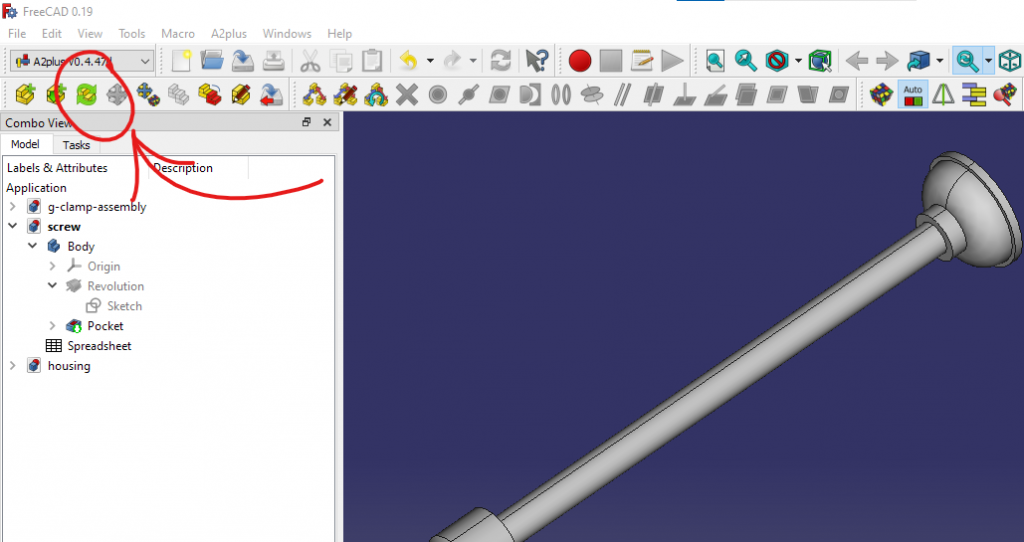The image size is (1024, 542).
Task: Open the A2plus menu
Action: click(229, 33)
